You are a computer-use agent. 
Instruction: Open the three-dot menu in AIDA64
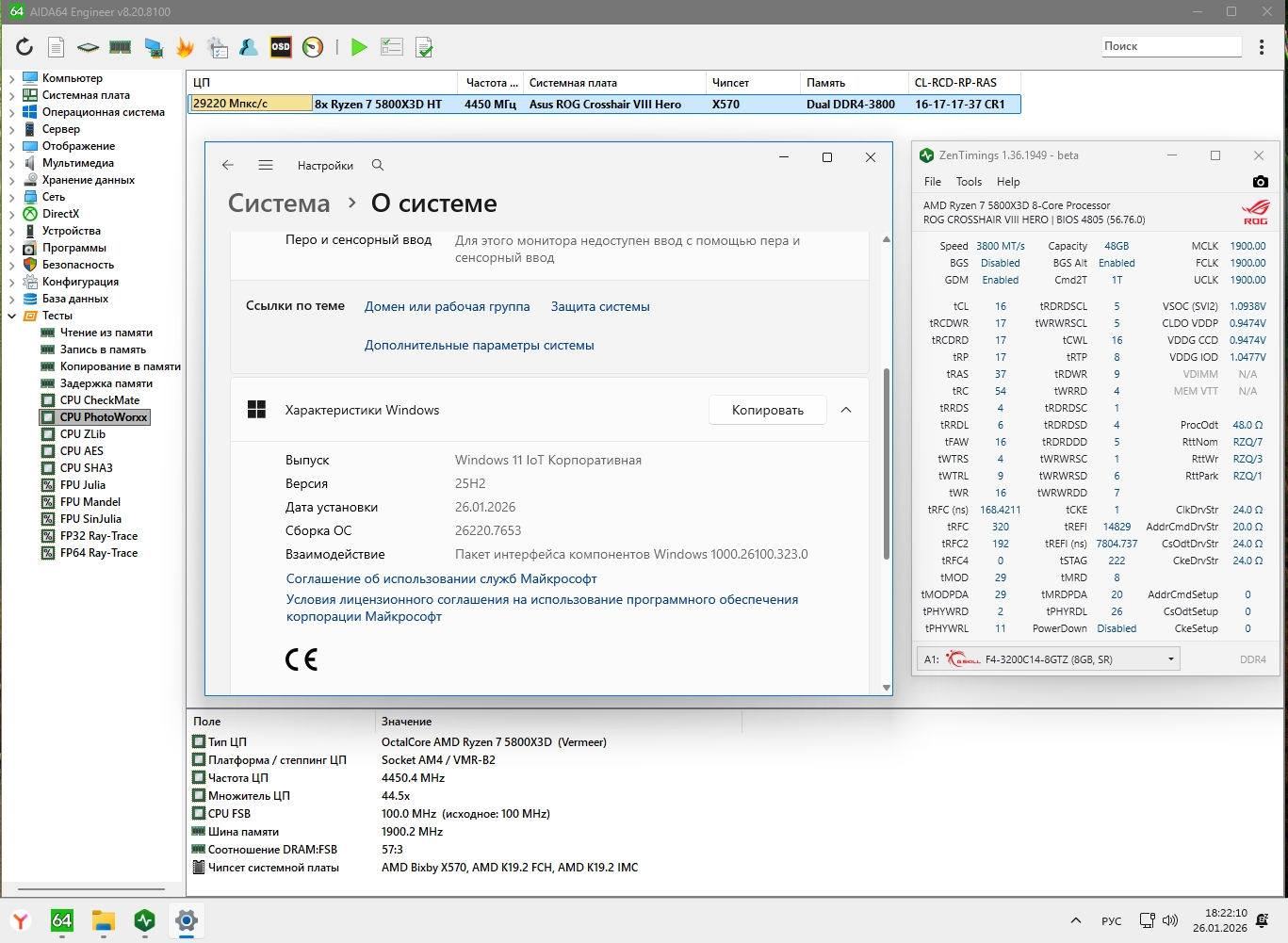pyautogui.click(x=1262, y=46)
